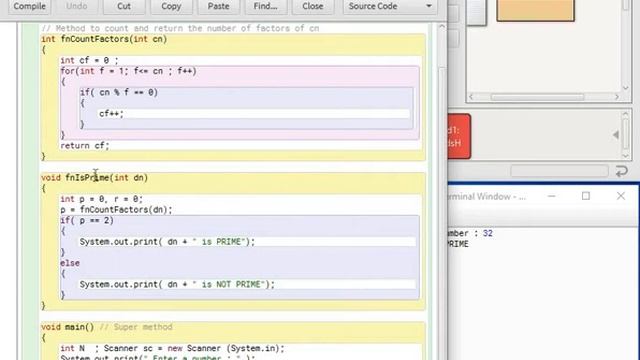Click the Paste toolbar button
640x360 pixels.
coord(218,7)
